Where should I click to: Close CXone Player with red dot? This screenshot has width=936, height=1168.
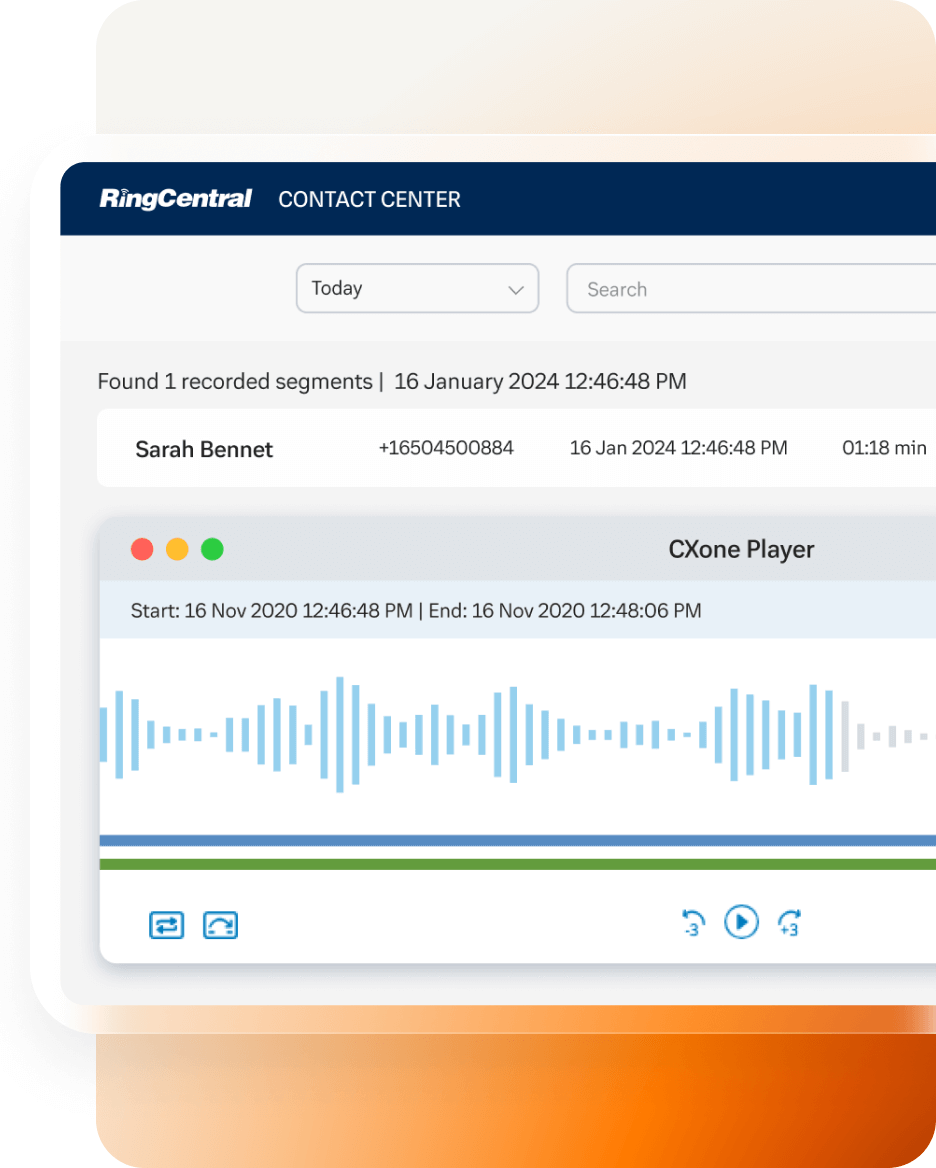143,549
